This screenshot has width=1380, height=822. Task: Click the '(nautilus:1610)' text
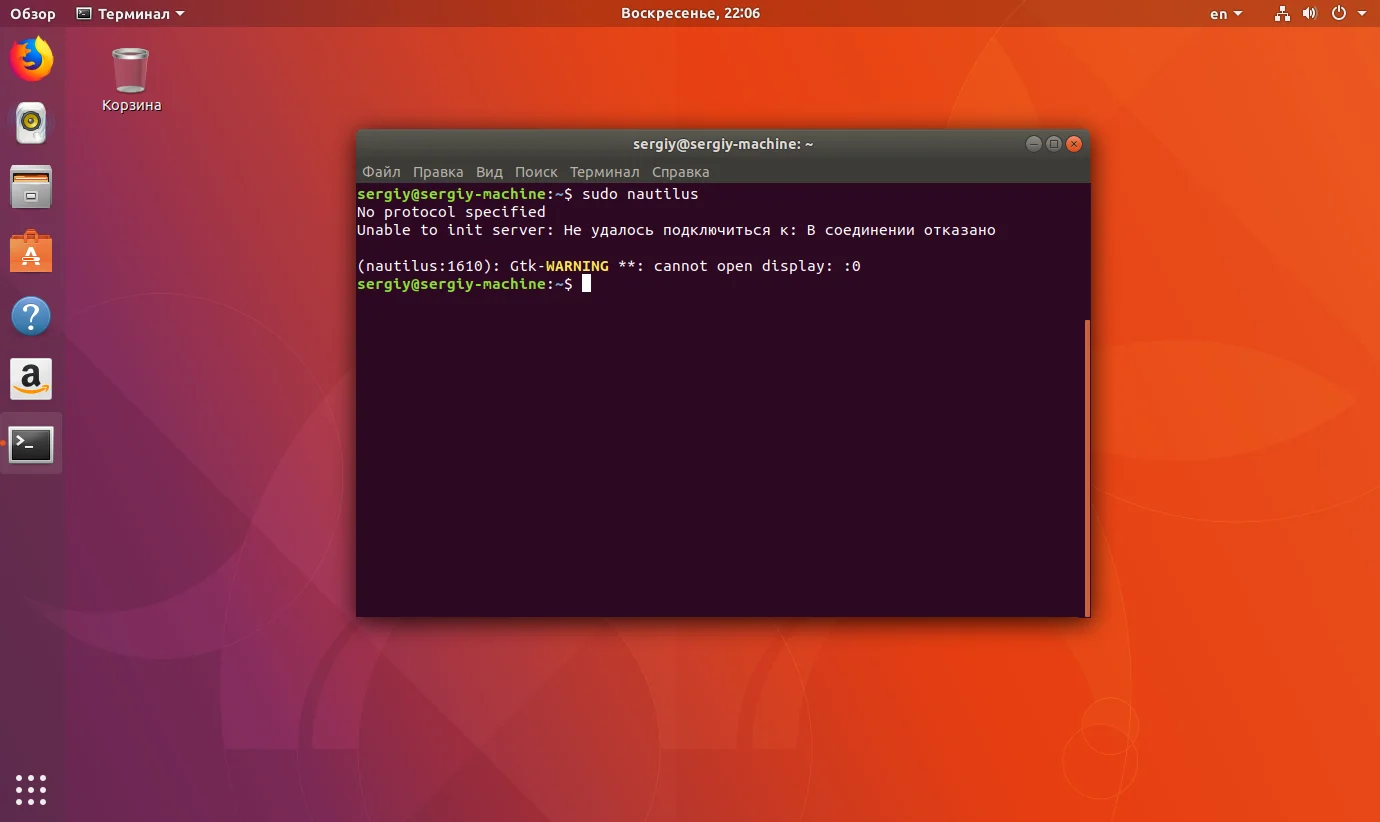(429, 266)
